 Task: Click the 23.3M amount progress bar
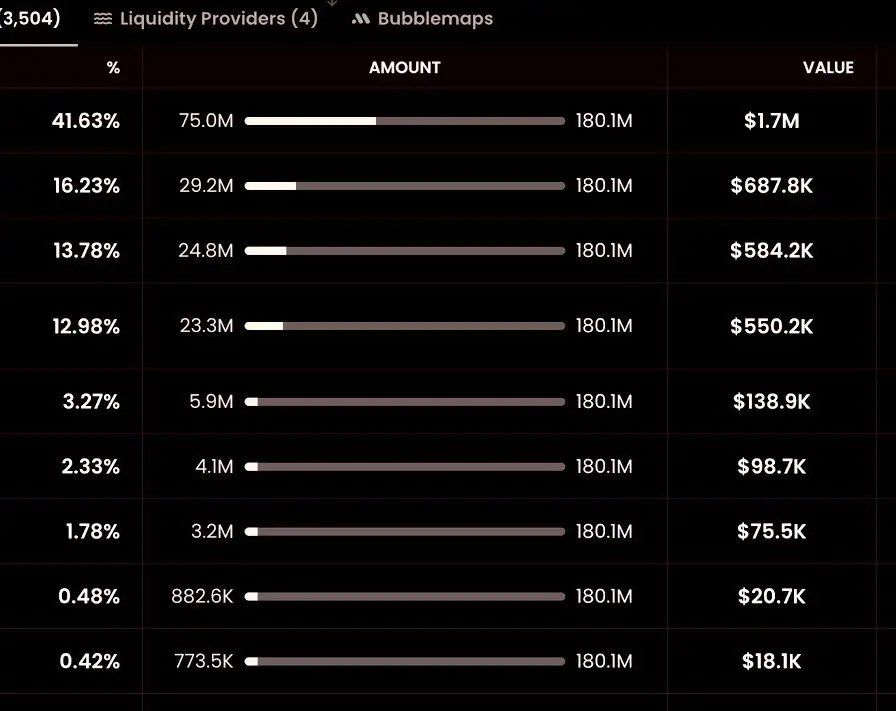click(405, 326)
